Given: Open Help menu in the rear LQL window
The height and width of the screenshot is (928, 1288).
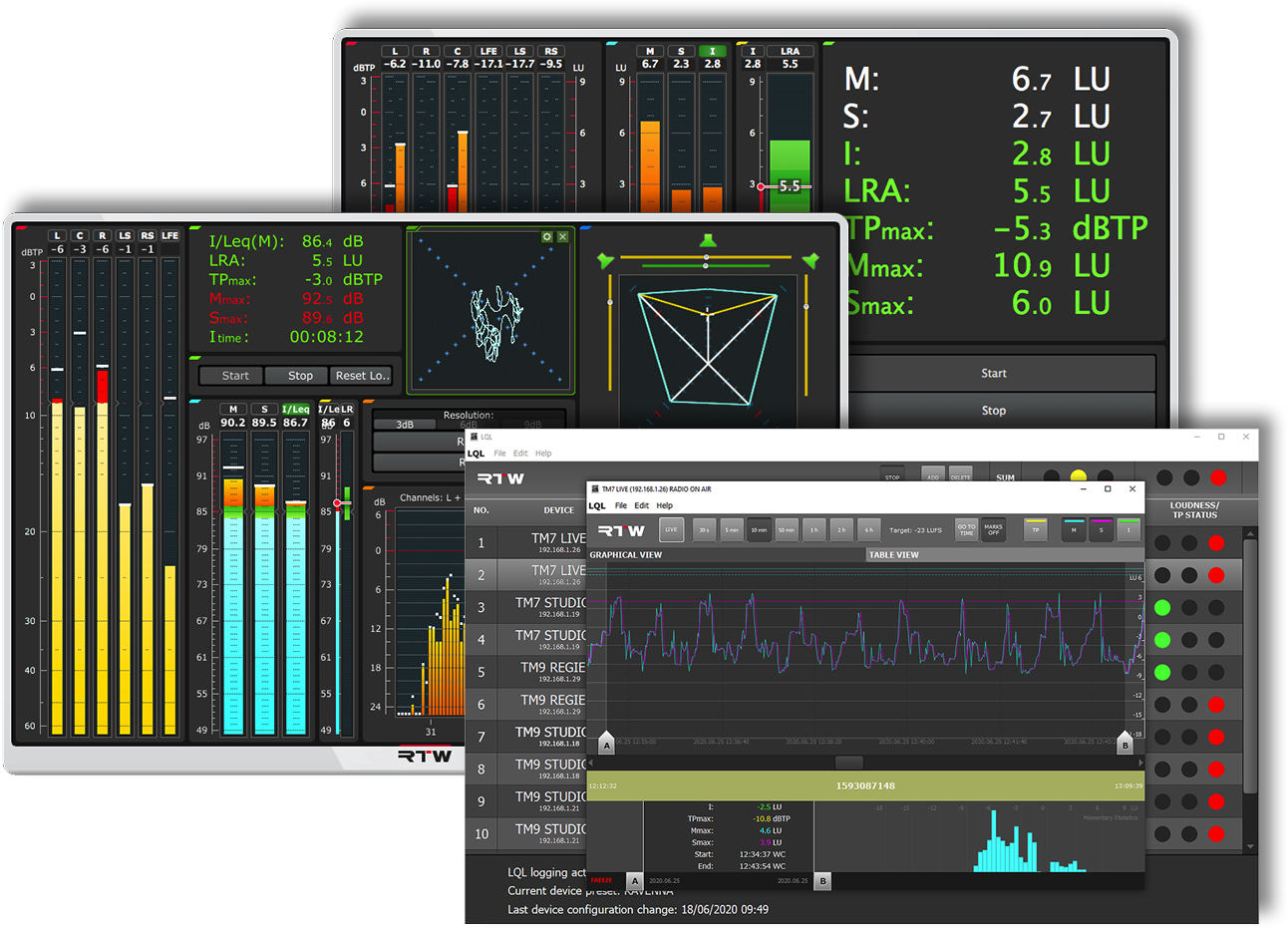Looking at the screenshot, I should [x=543, y=454].
